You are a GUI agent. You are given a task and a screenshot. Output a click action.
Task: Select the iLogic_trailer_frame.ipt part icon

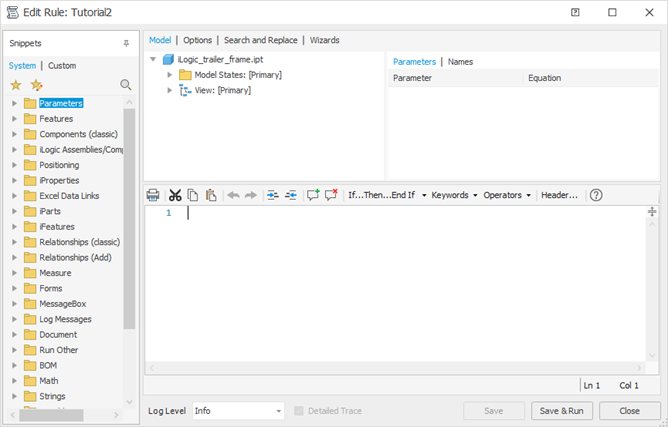(x=168, y=60)
